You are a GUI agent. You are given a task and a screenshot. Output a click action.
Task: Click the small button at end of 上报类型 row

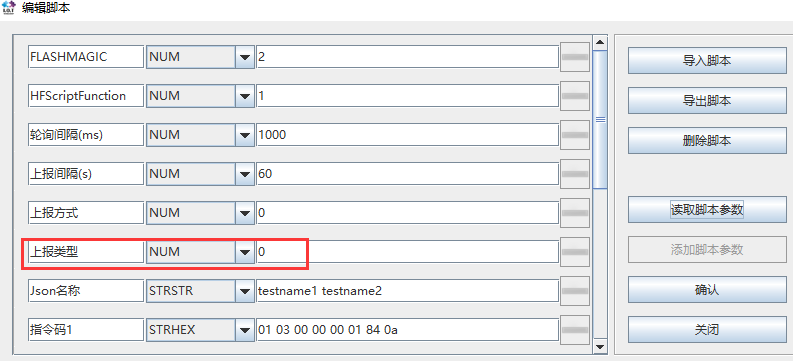pyautogui.click(x=575, y=252)
